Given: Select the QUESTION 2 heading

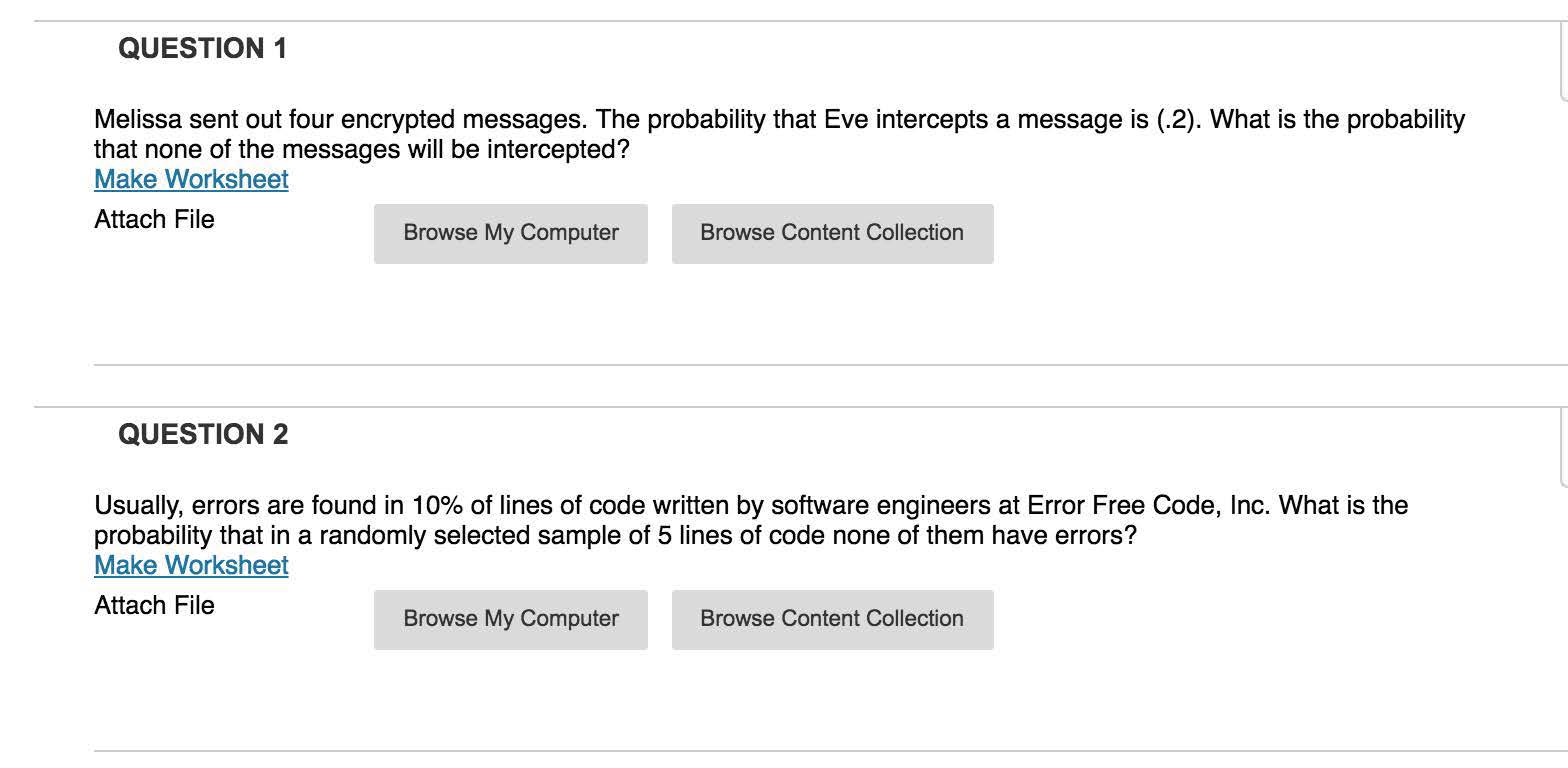Looking at the screenshot, I should click(x=203, y=434).
